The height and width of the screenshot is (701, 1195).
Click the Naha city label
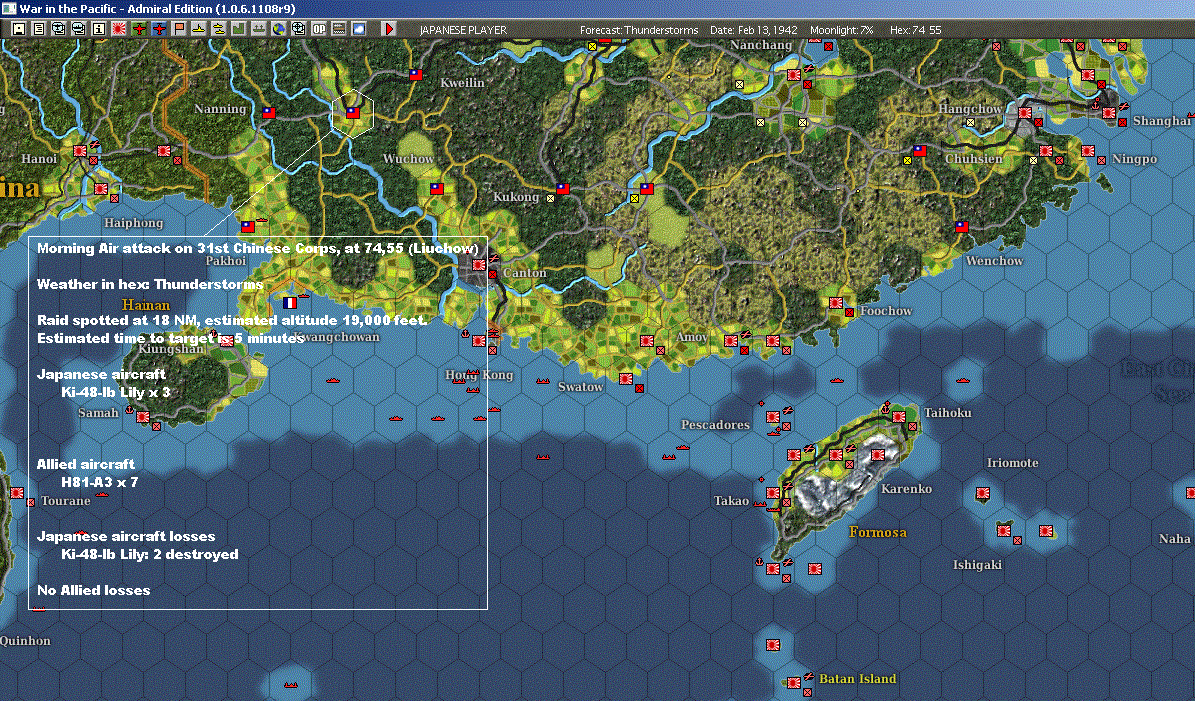[x=1174, y=539]
